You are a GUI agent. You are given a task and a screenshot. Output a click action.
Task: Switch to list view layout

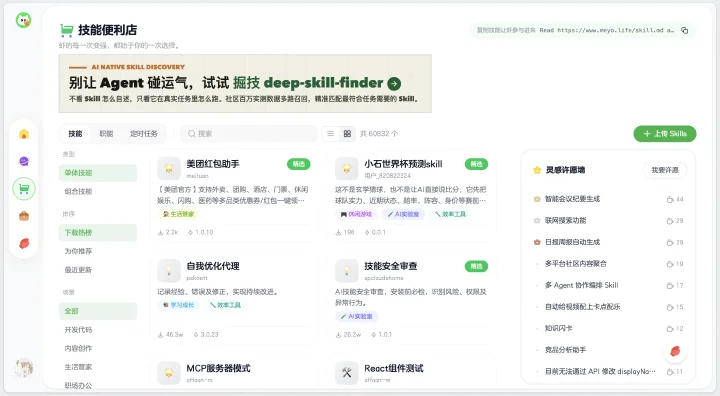point(331,134)
